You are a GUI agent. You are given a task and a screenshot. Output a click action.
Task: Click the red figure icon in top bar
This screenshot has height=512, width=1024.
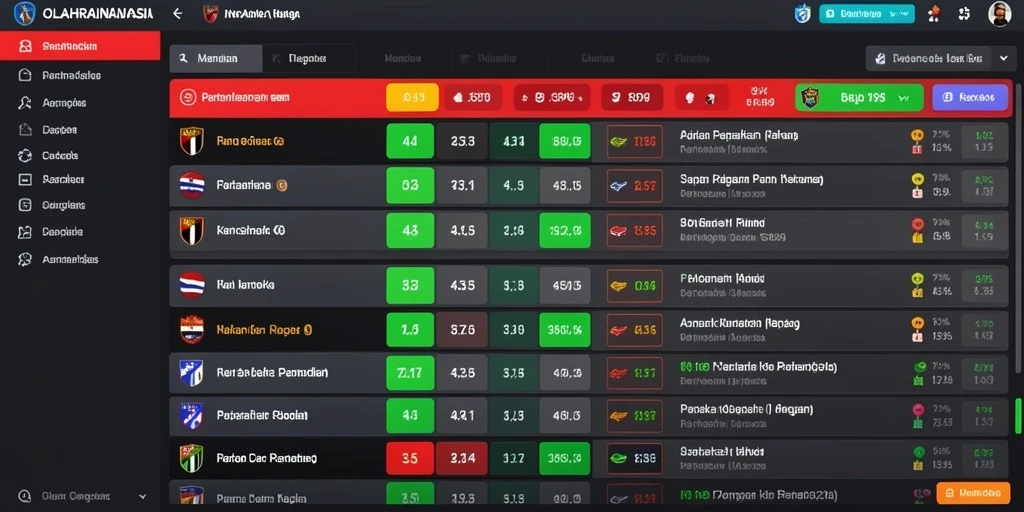(935, 14)
